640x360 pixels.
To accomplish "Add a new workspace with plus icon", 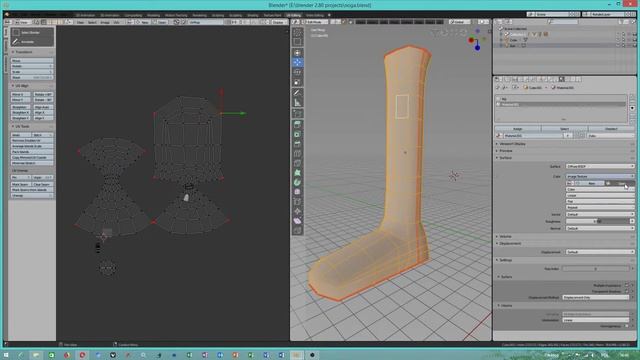I will coord(329,15).
